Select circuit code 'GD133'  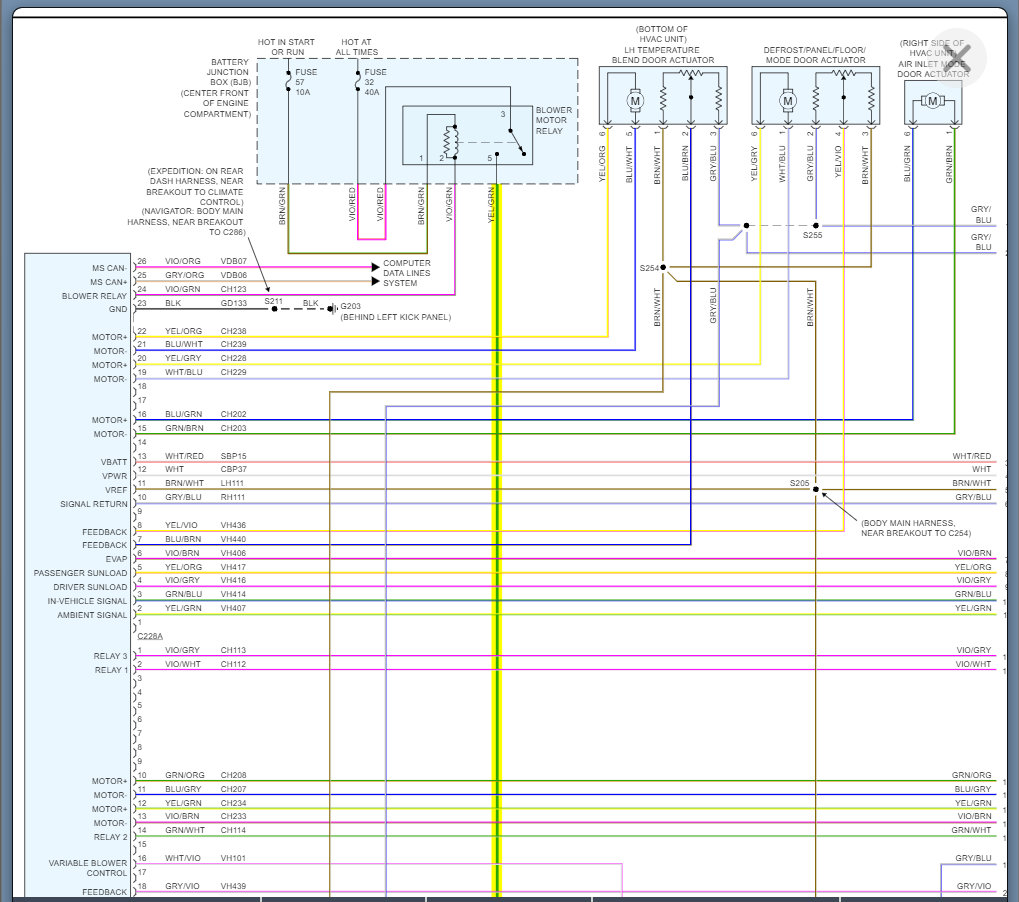click(233, 303)
